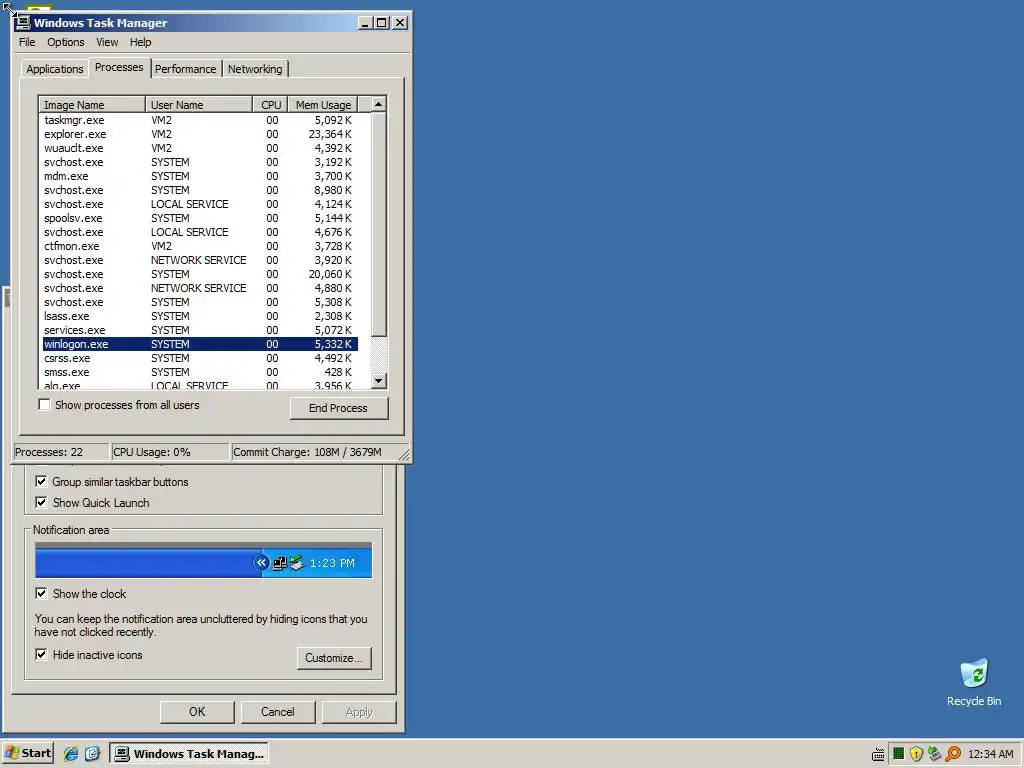This screenshot has width=1024, height=768.
Task: Sort processes by User Name column
Action: point(199,105)
